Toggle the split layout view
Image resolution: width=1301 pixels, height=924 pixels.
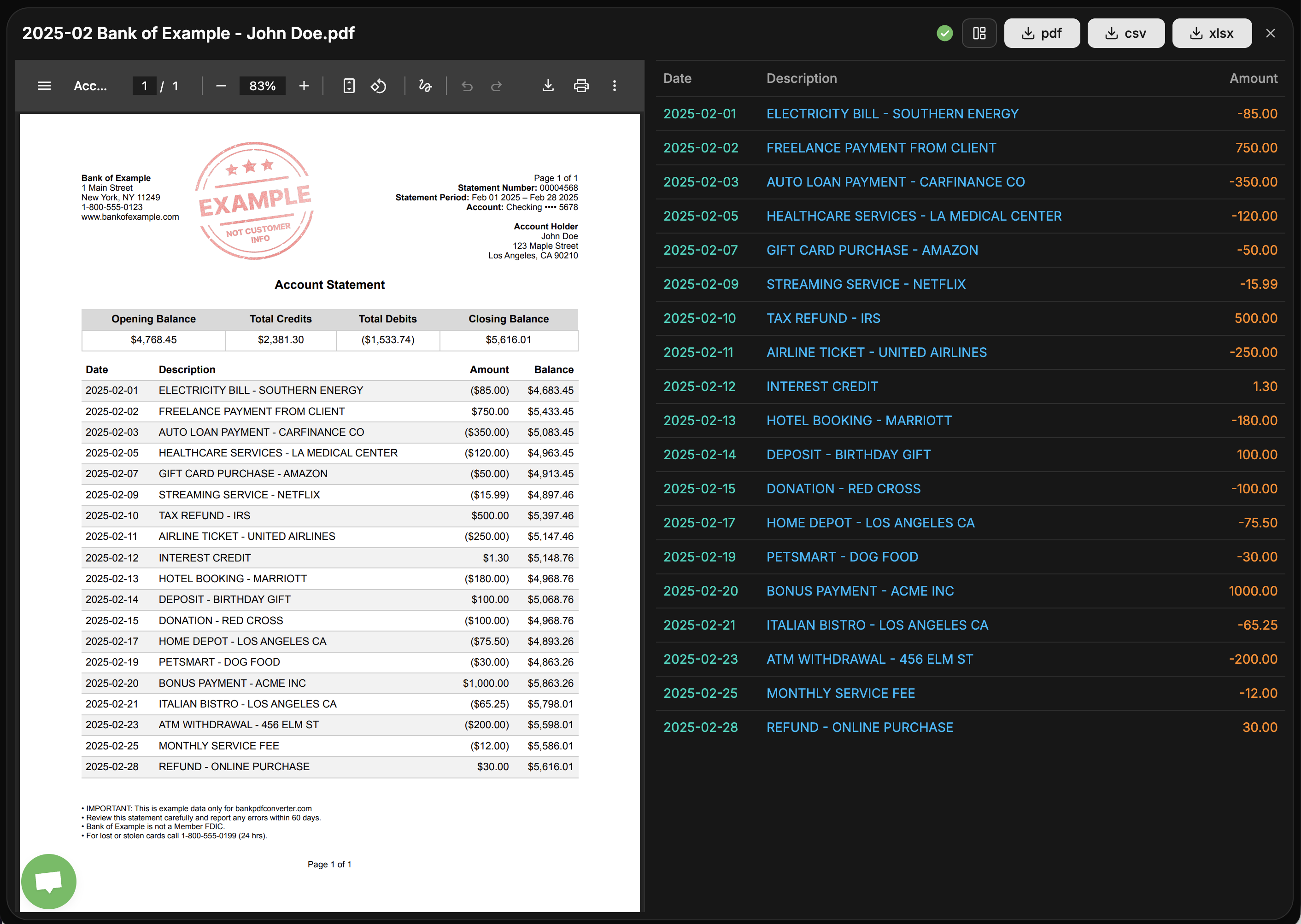click(979, 34)
